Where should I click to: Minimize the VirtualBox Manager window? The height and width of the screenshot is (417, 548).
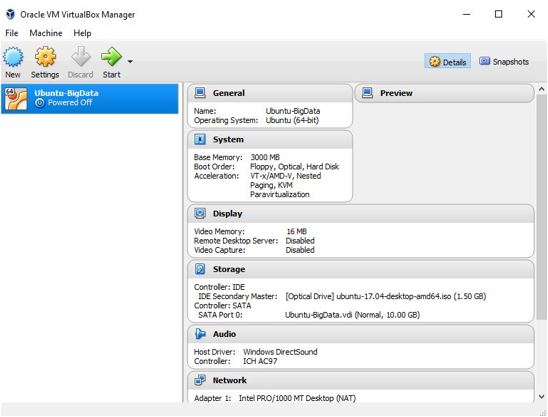[x=467, y=14]
